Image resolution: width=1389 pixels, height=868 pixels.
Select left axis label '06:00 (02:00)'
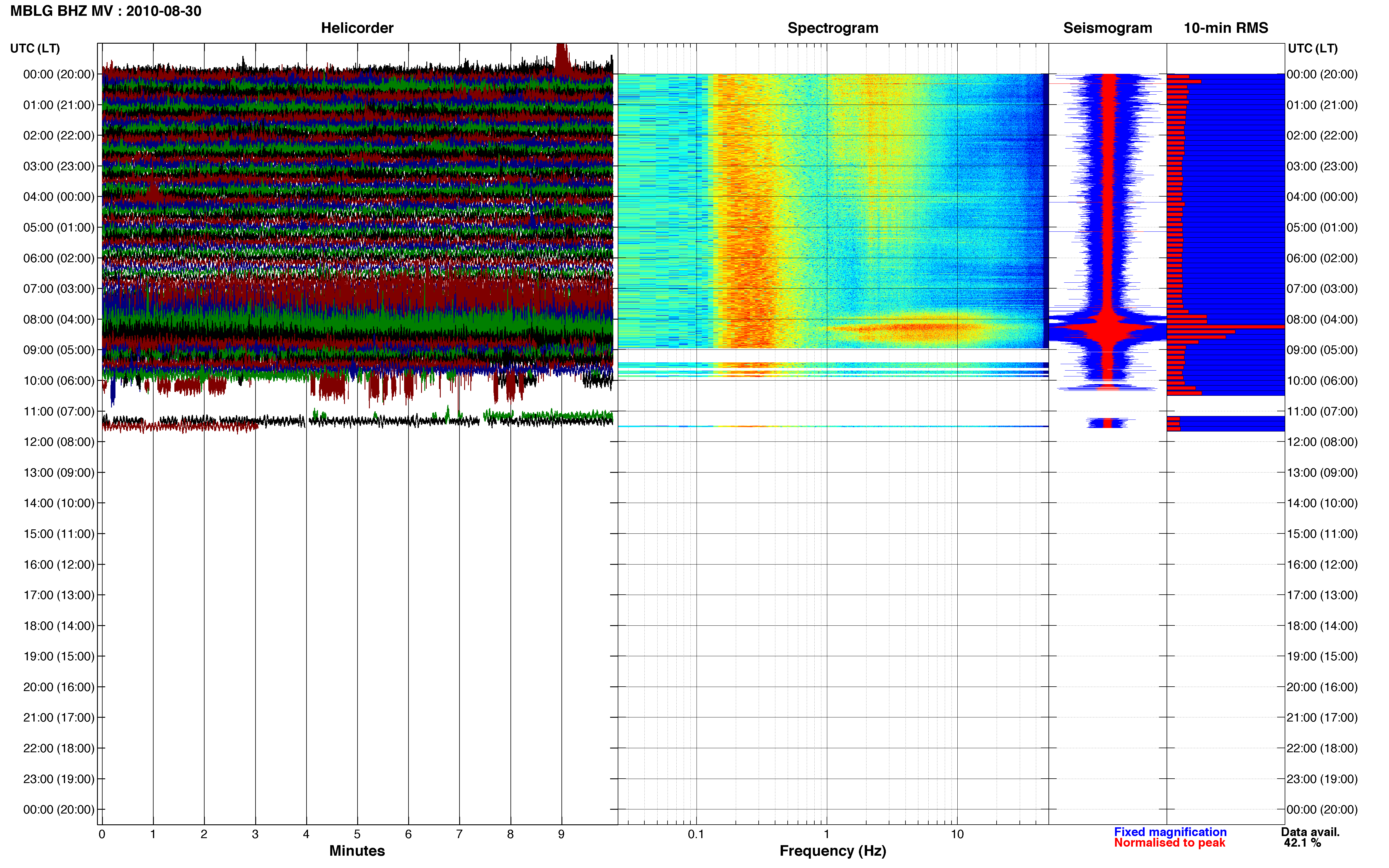(x=59, y=258)
